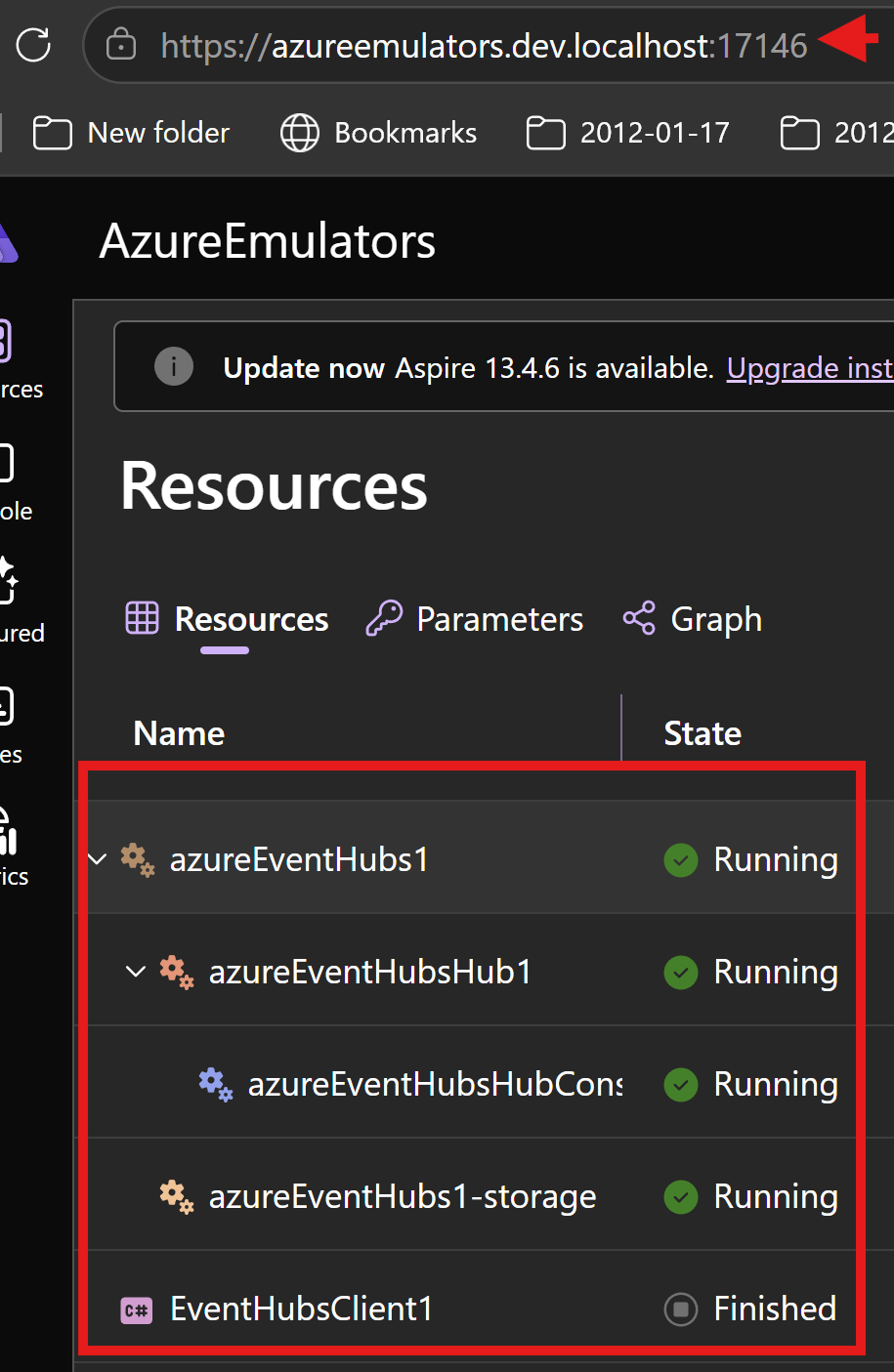Click Running status icon for azureEventHubs1-storage
Viewport: 894px width, 1372px height.
pyautogui.click(x=681, y=1197)
